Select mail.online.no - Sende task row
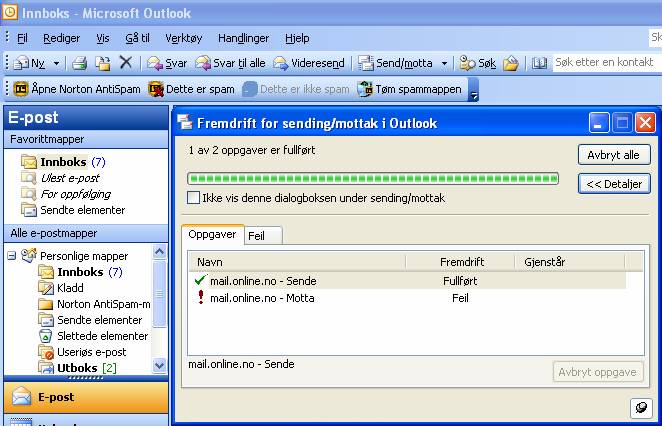This screenshot has width=662, height=426. click(407, 281)
